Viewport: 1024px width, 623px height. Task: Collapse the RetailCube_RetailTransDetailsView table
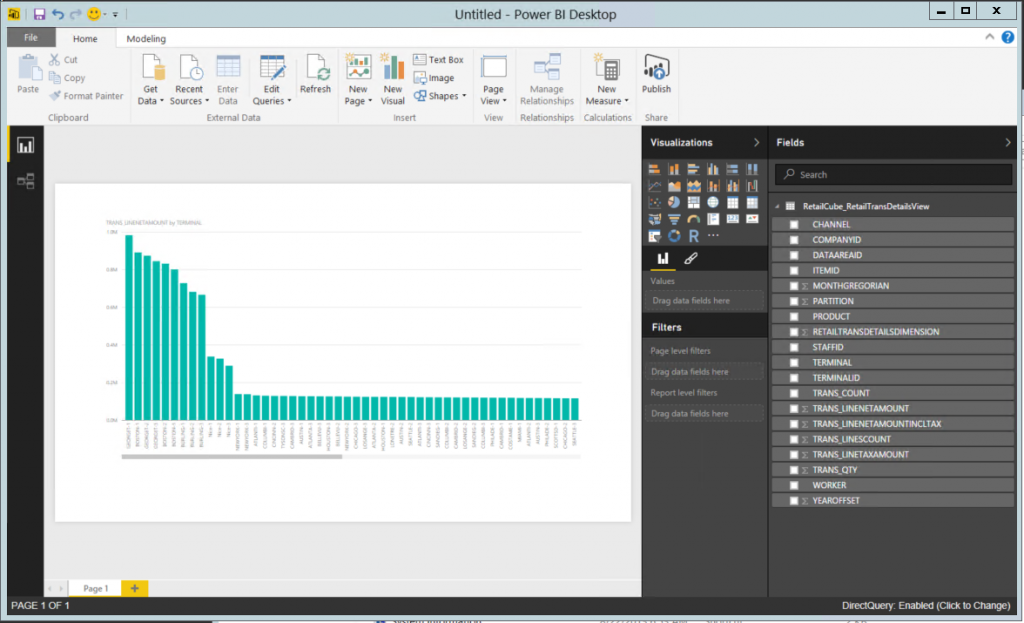click(x=777, y=208)
